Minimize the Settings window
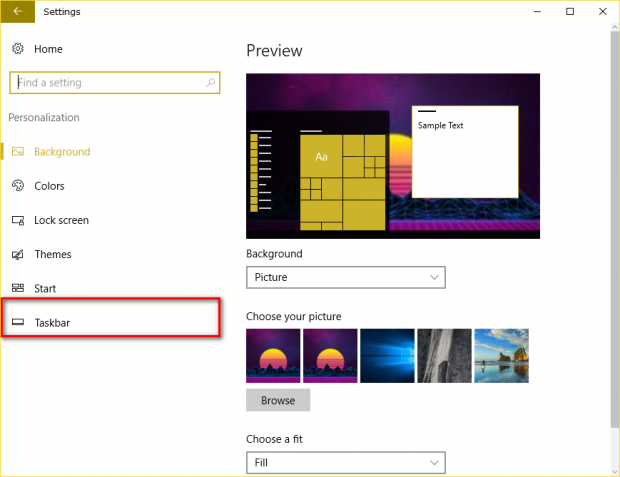This screenshot has height=477, width=620. (x=537, y=11)
